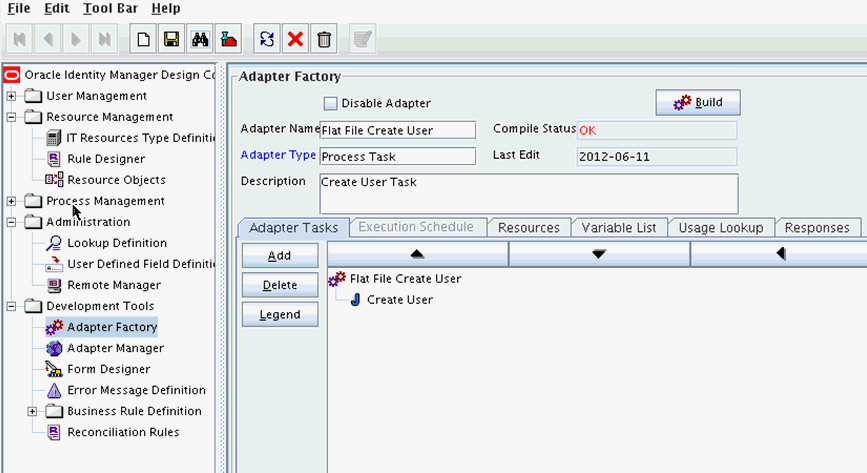Collapse the Development Tools folder
This screenshot has width=867, height=473.
[11, 306]
